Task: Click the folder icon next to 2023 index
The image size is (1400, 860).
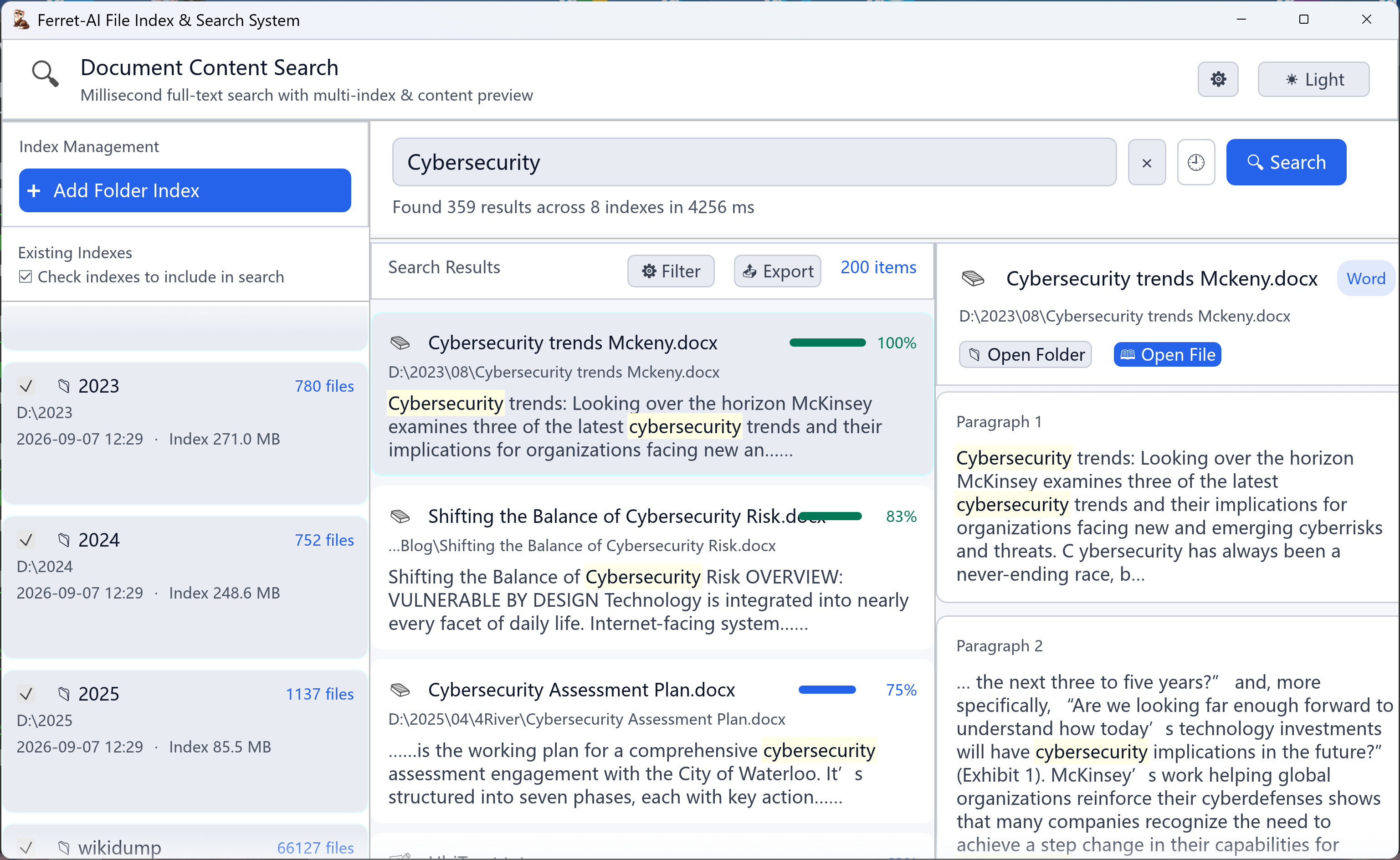Action: [64, 386]
